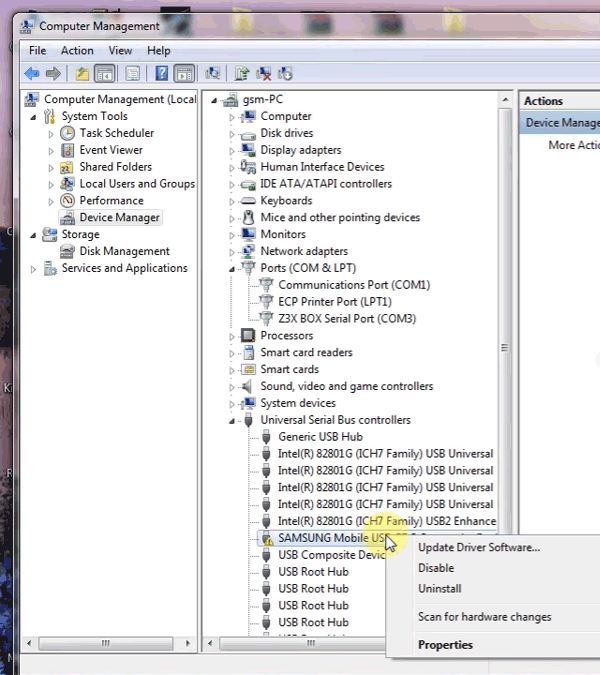
Task: Collapse the gsm-PC root node
Action: tap(214, 100)
